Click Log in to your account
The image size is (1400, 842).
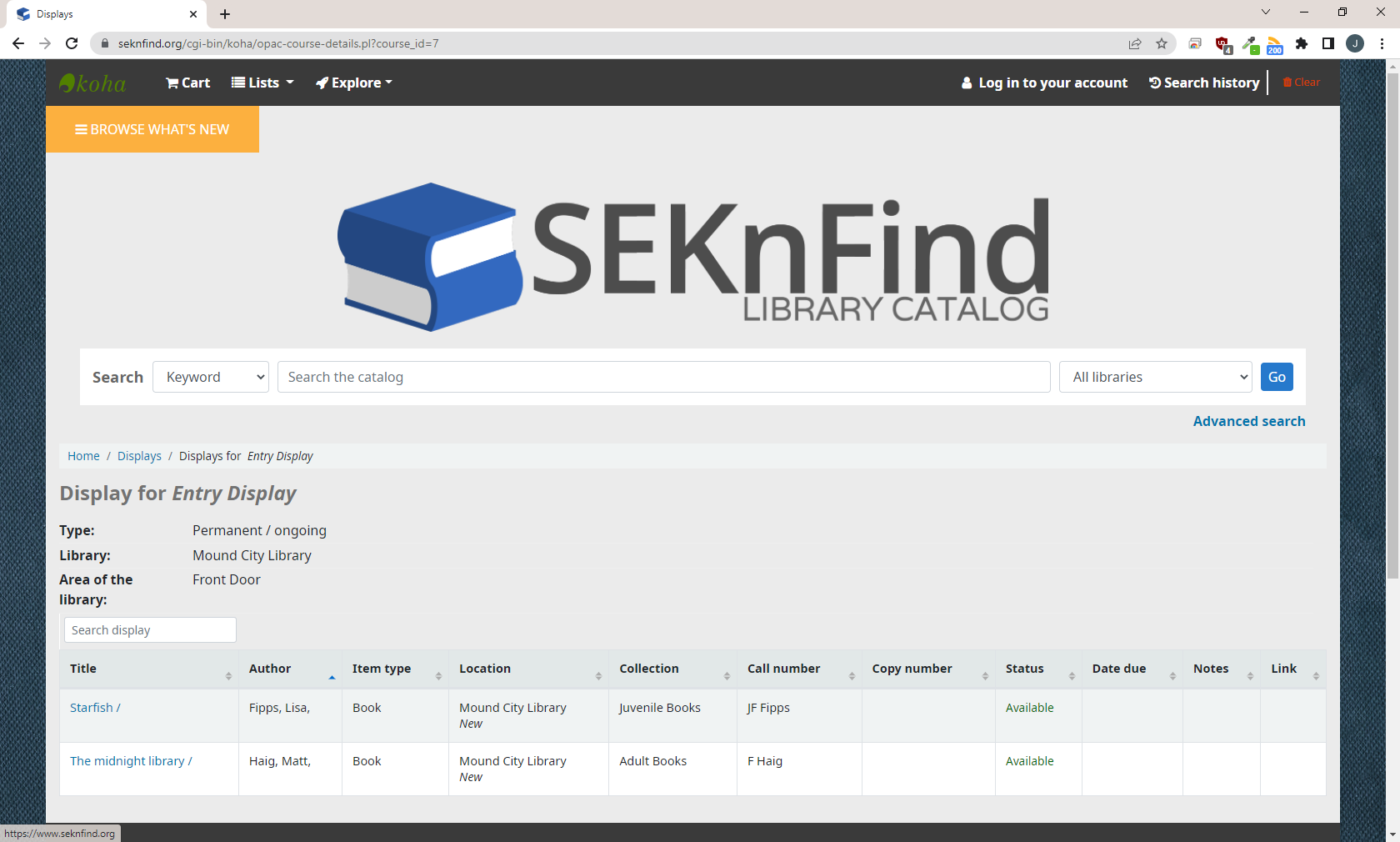(x=1044, y=83)
